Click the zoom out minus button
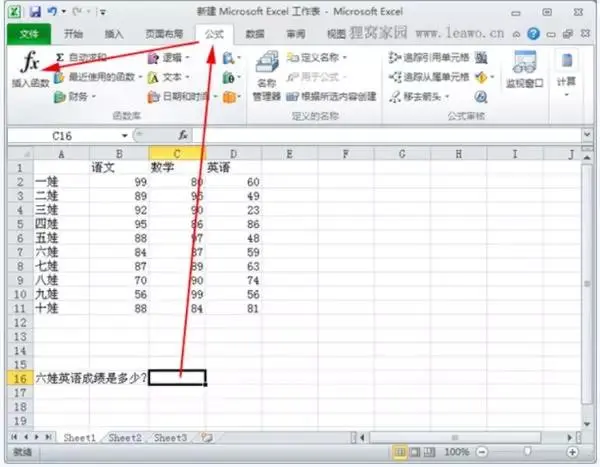 (x=482, y=452)
